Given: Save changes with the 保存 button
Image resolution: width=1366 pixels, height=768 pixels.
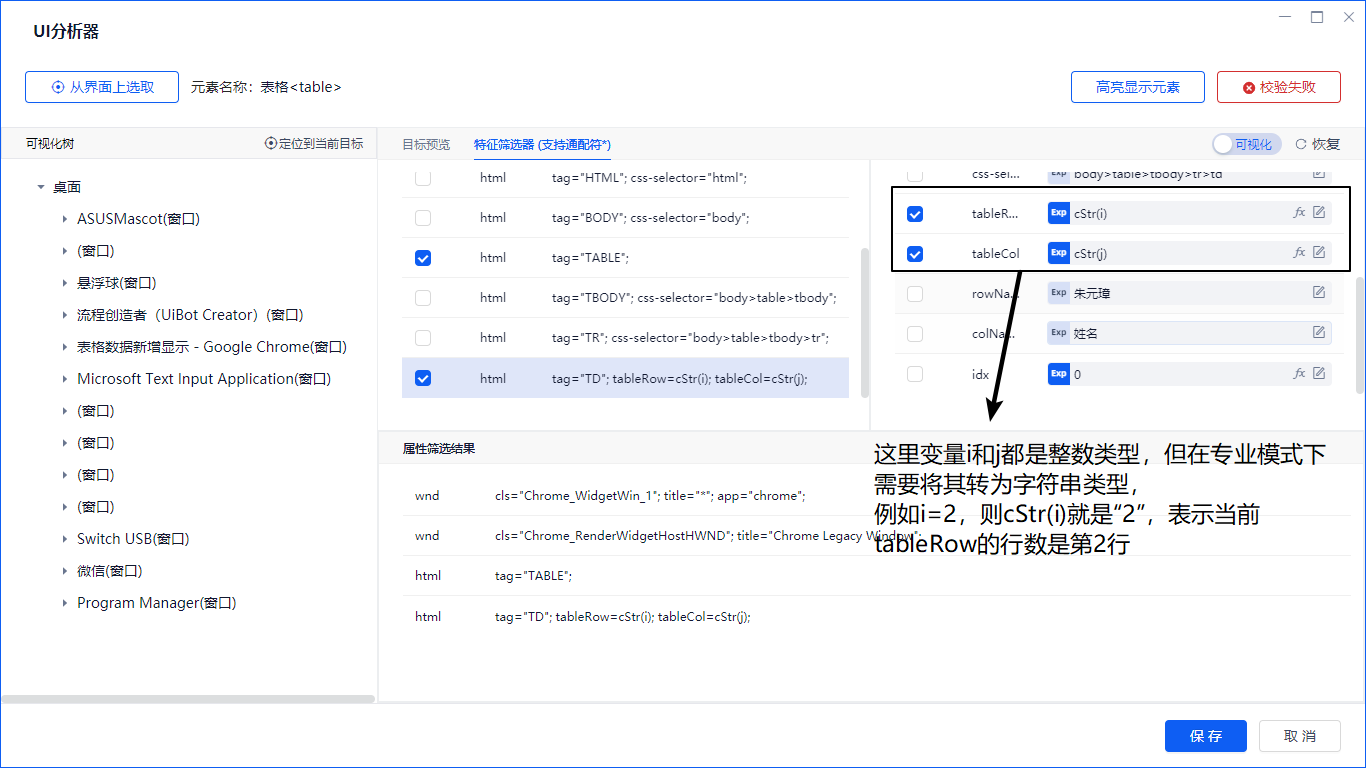Looking at the screenshot, I should (1206, 736).
